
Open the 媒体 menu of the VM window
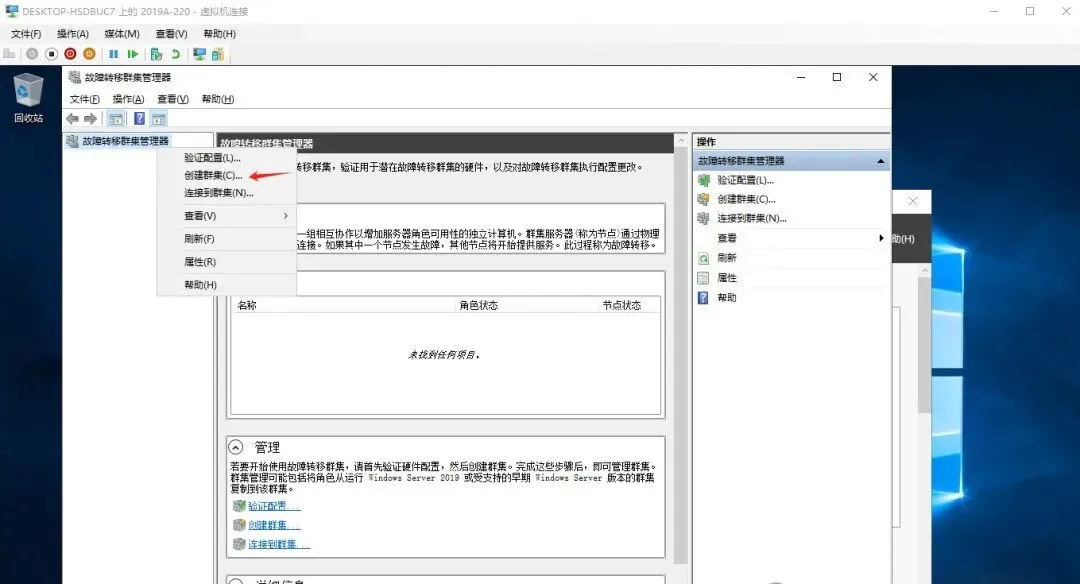coord(120,33)
